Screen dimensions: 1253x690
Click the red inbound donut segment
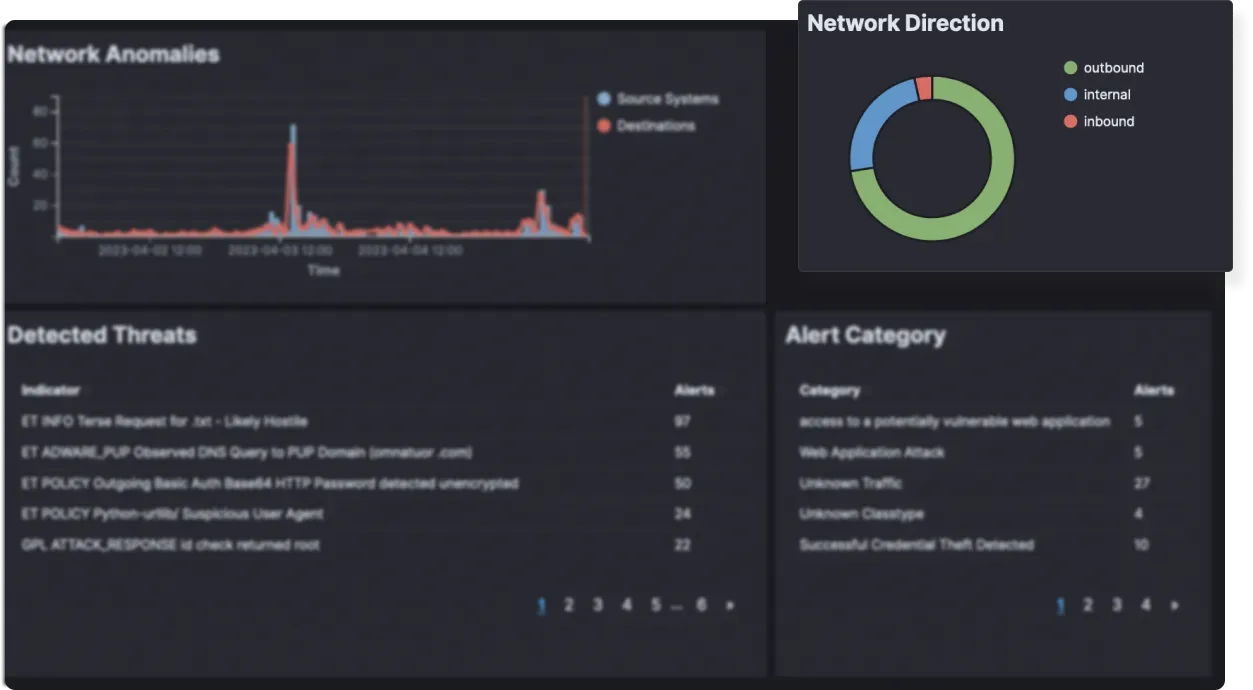(925, 88)
